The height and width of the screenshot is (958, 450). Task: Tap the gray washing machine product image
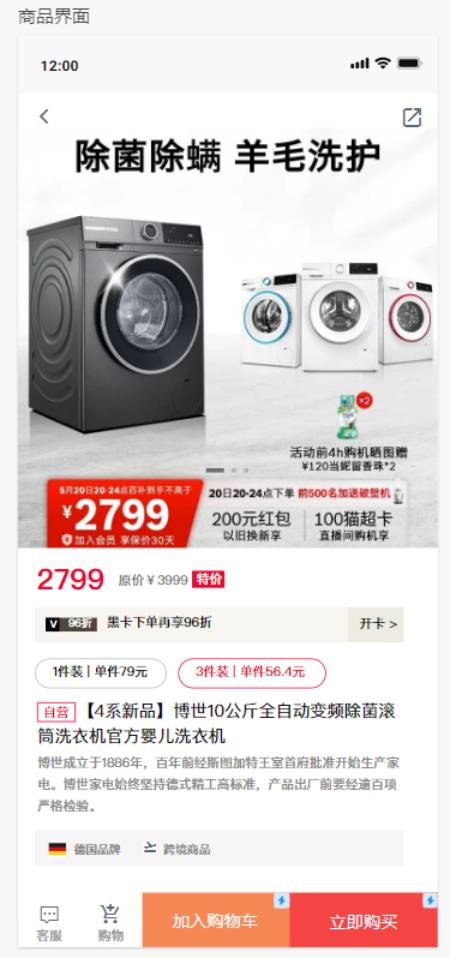tap(116, 323)
